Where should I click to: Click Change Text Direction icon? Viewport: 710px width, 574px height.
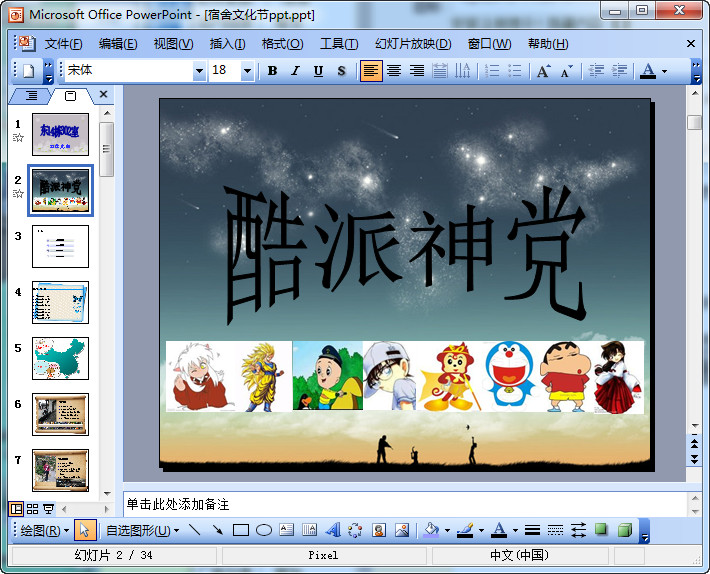462,71
